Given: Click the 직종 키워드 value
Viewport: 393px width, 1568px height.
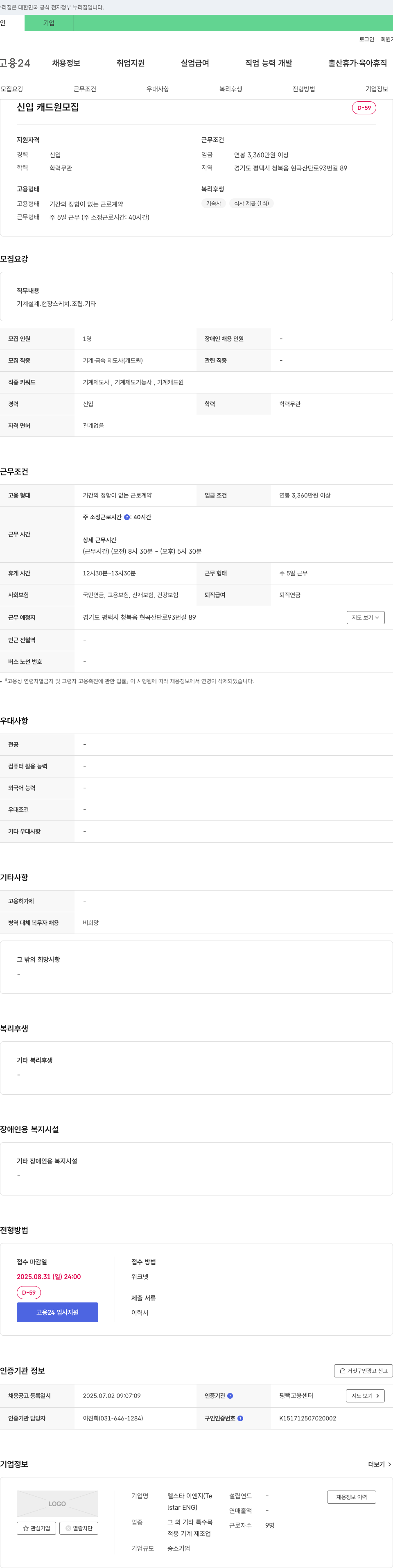Looking at the screenshot, I should pos(133,382).
